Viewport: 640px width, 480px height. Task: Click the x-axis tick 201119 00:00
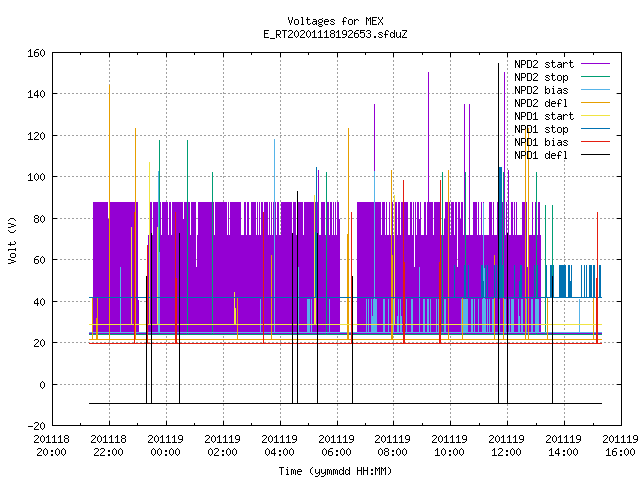pos(165,446)
